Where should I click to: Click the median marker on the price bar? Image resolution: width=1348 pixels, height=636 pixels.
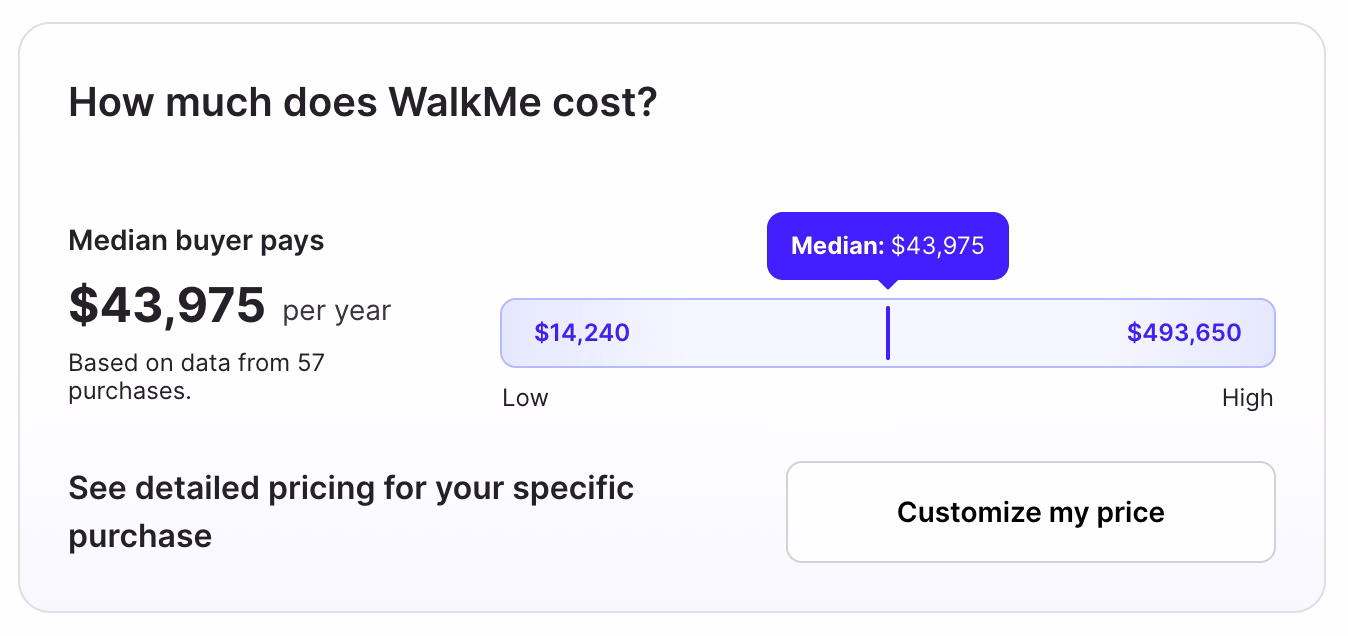coord(887,332)
